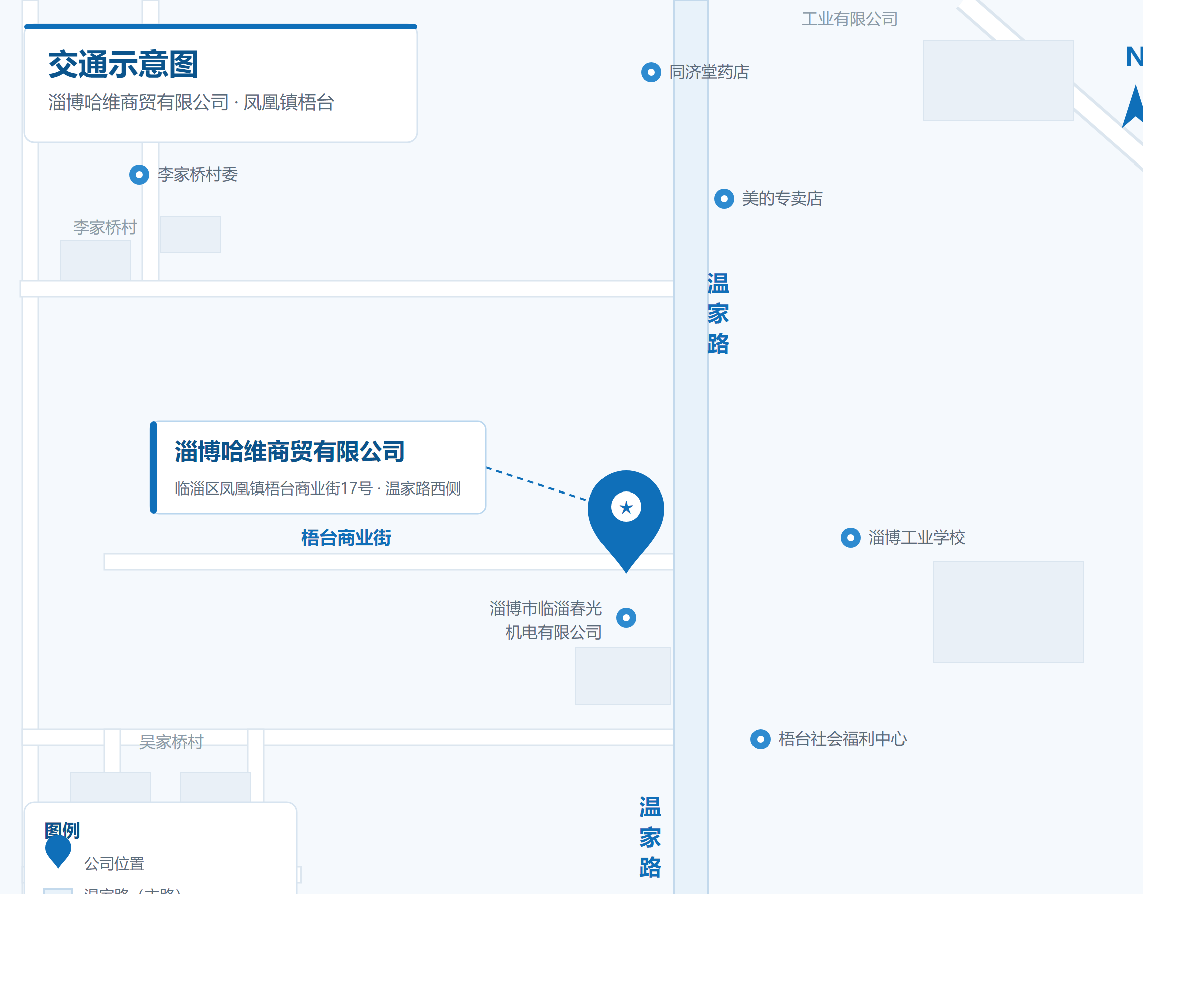Click the 李家桥村委 marker dot
Viewport: 1204px width, 983px height.
[x=139, y=174]
